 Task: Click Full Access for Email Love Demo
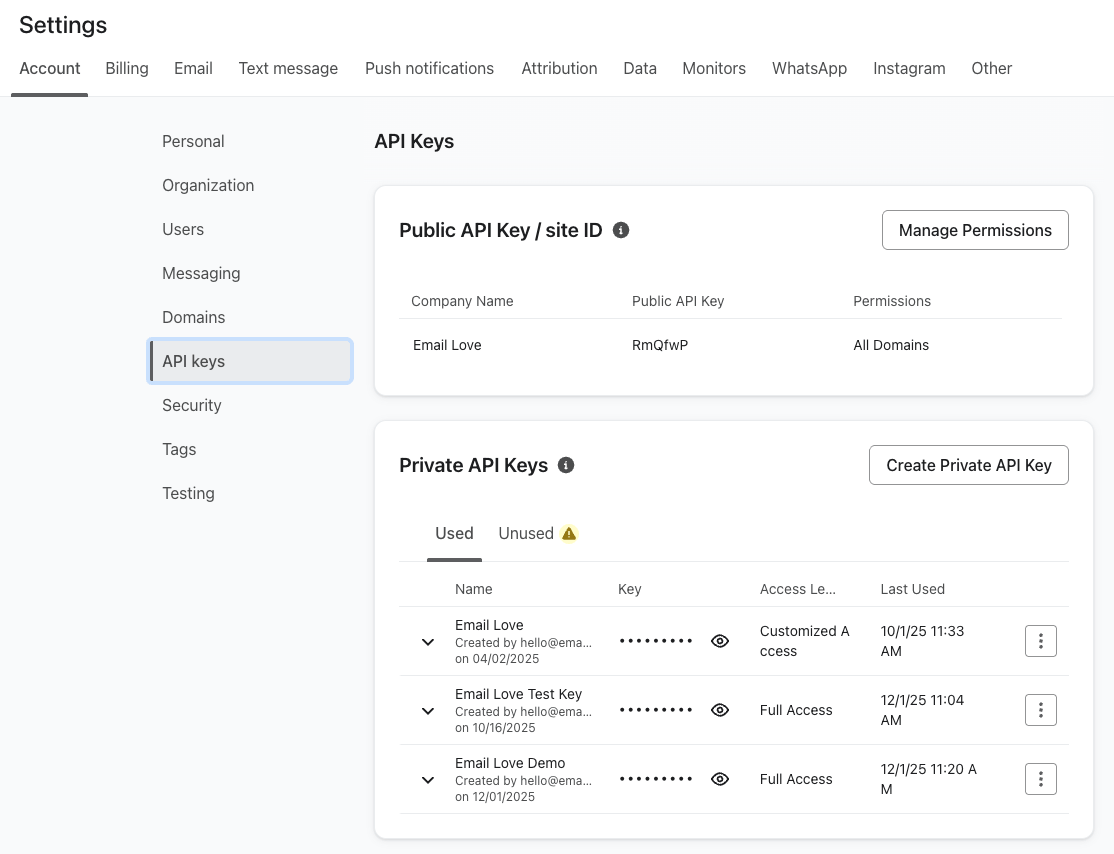click(796, 779)
